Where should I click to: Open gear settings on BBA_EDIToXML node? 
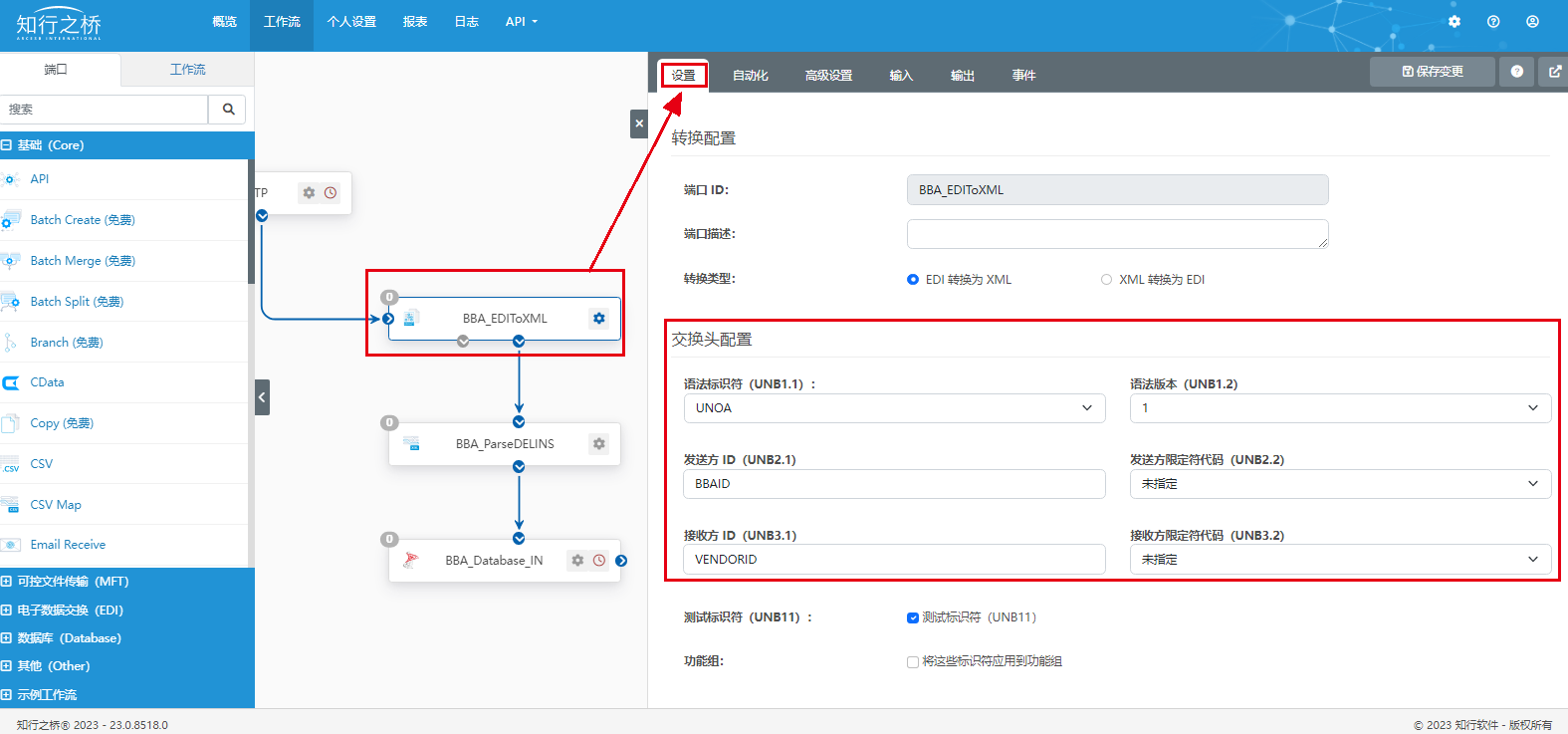598,319
